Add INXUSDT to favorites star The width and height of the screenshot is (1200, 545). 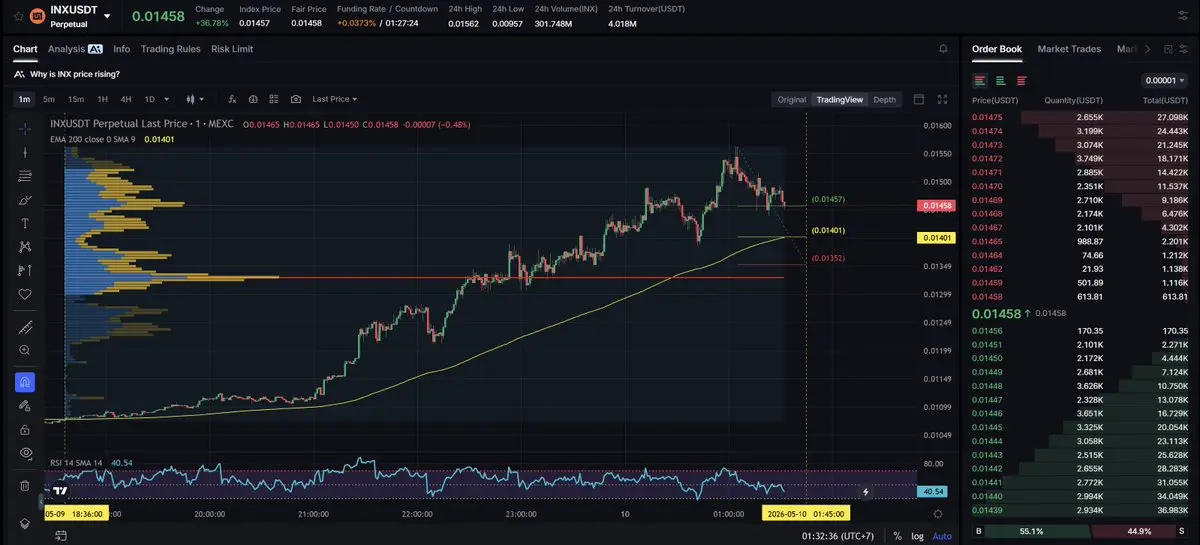point(16,16)
